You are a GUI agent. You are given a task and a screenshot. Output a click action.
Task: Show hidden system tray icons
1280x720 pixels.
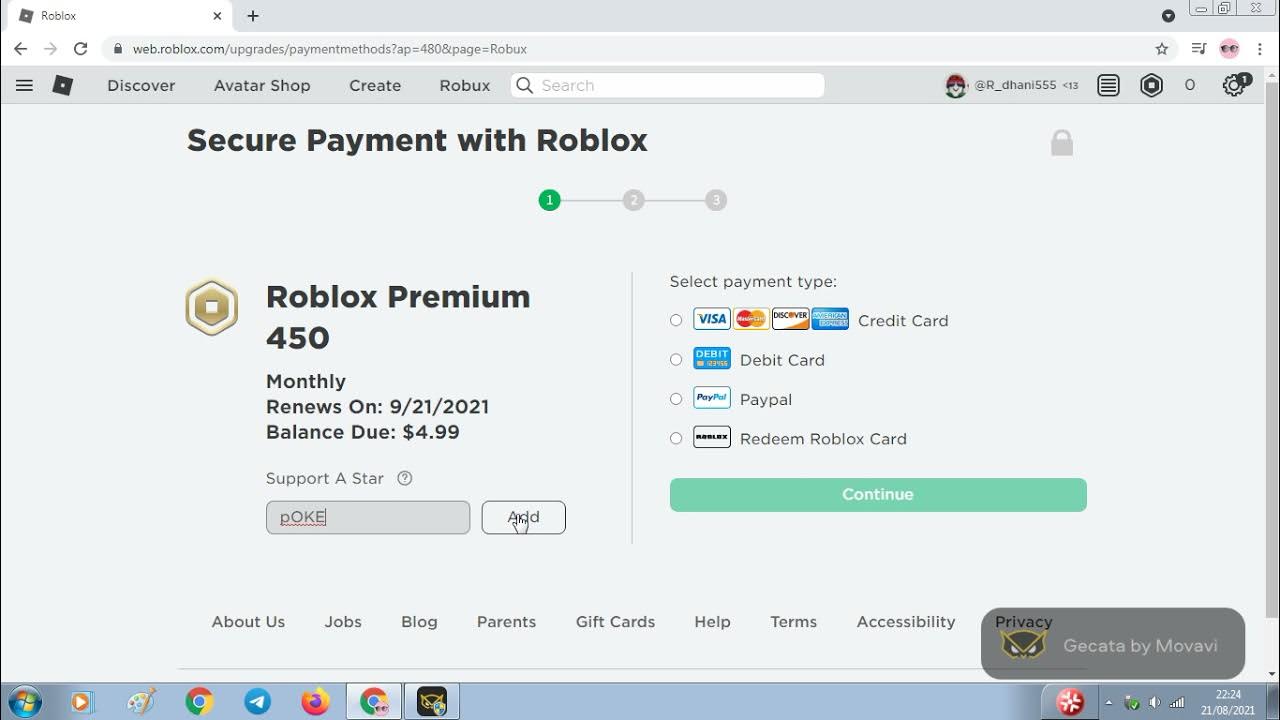[x=1108, y=702]
